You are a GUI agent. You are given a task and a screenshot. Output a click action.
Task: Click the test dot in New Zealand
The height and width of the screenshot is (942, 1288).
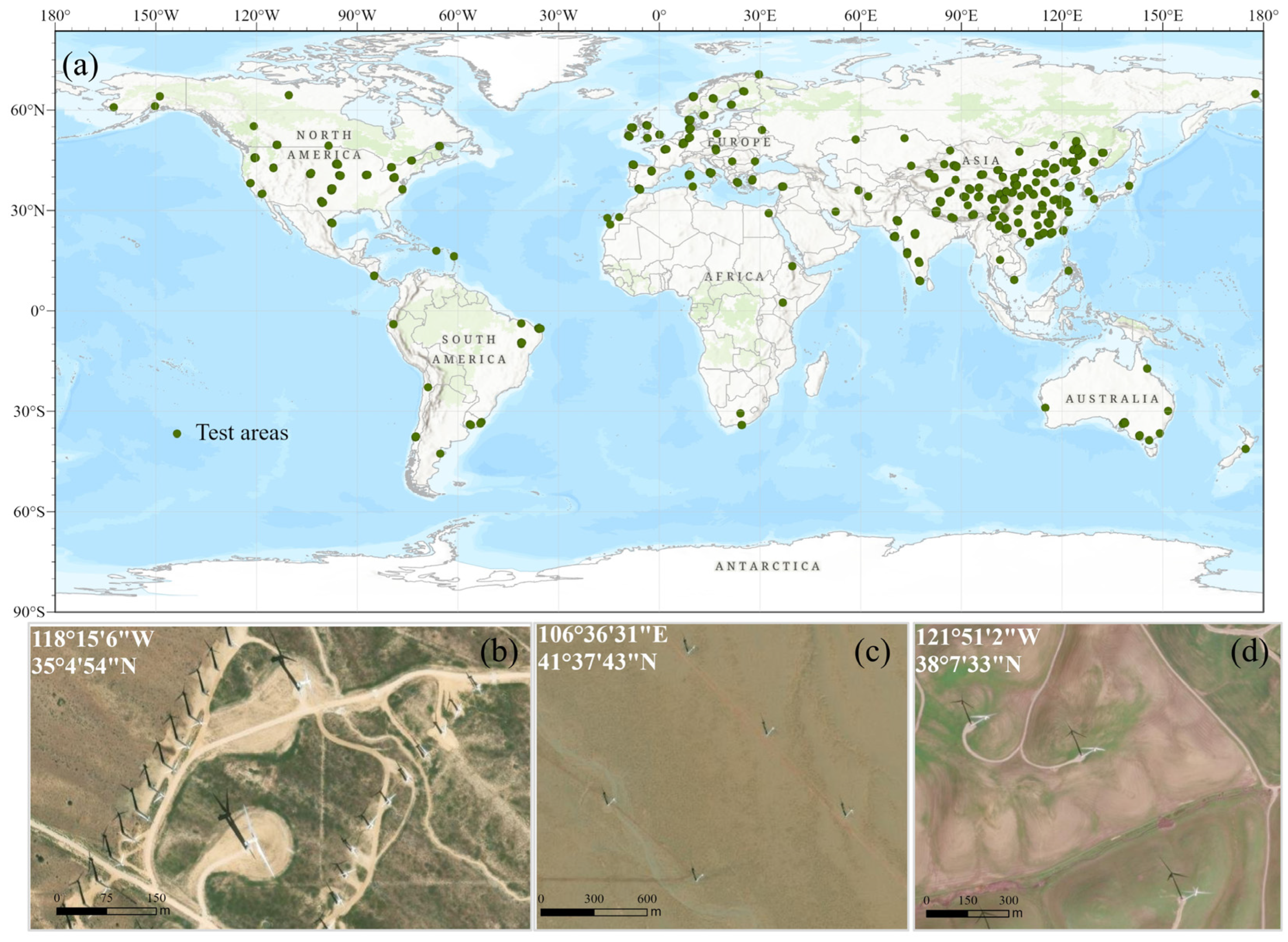pos(1245,449)
